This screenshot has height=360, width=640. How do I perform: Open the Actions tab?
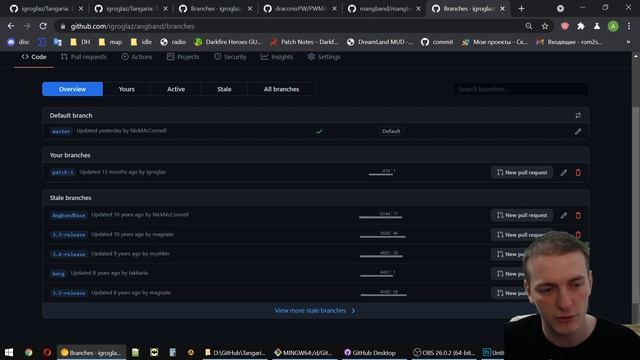[x=137, y=57]
